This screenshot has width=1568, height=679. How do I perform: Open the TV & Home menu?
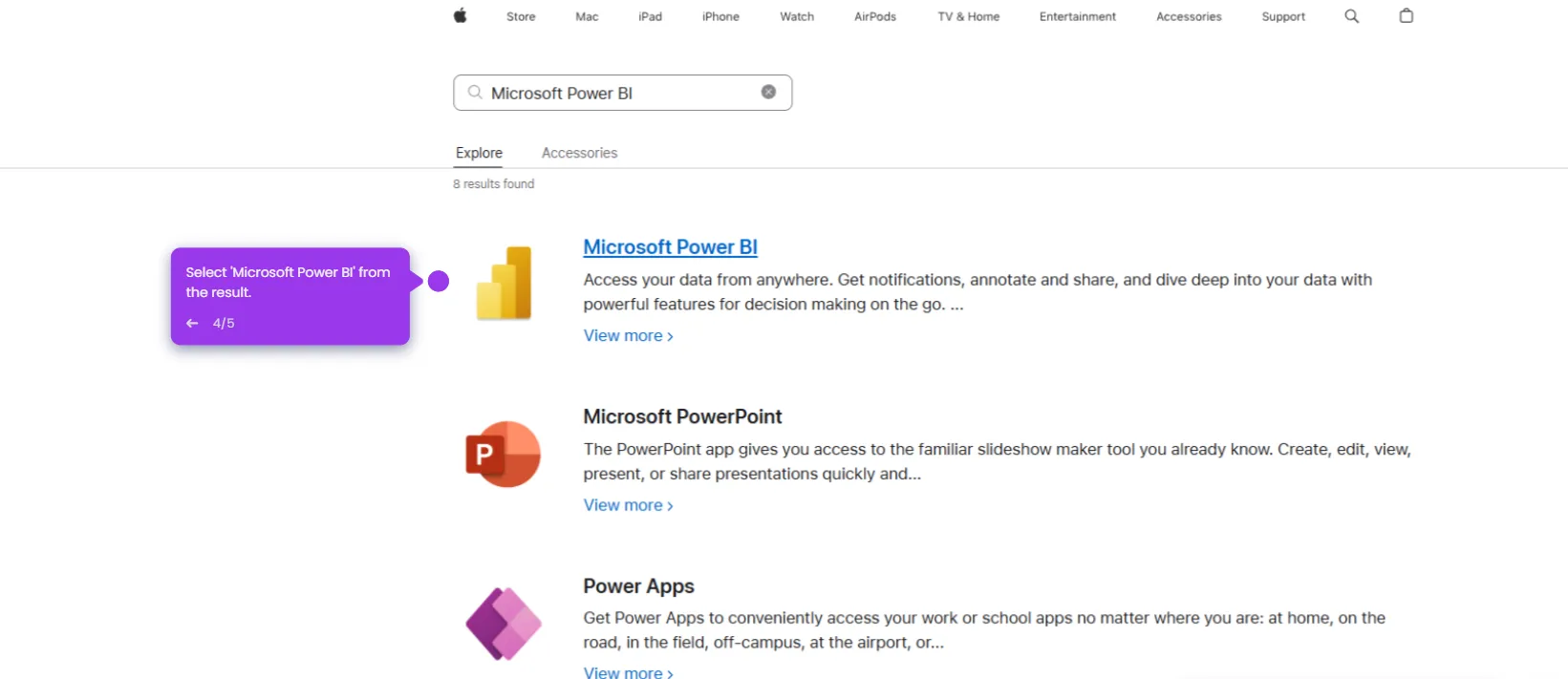[x=968, y=16]
